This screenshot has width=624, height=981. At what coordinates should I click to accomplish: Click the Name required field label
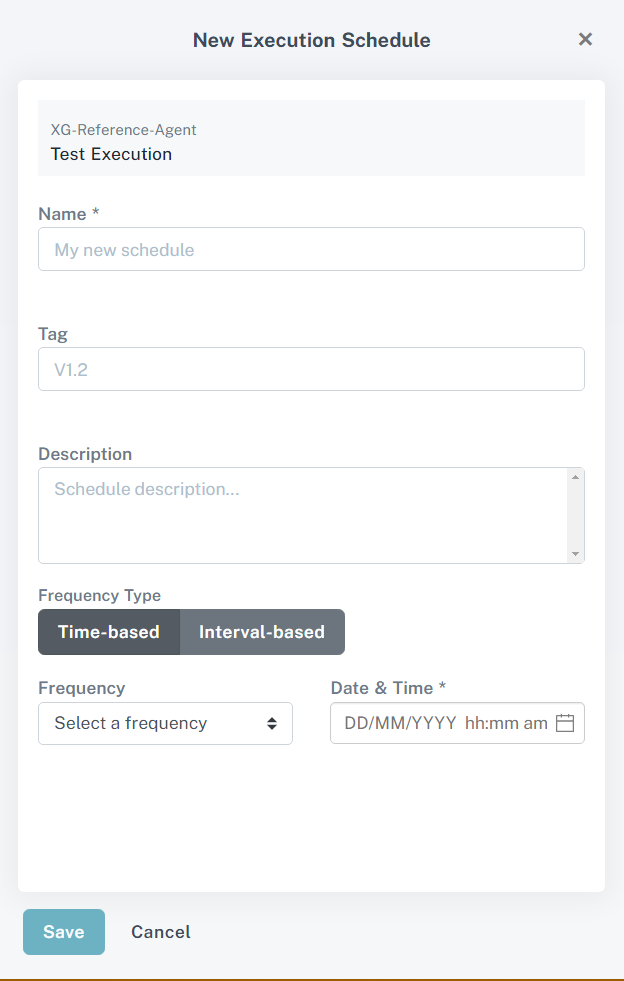pos(67,213)
